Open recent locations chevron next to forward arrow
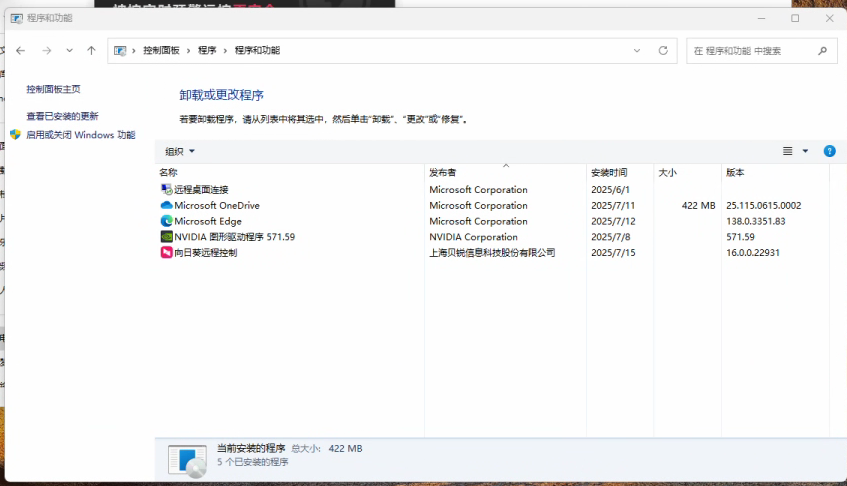The width and height of the screenshot is (847, 486). pyautogui.click(x=70, y=51)
